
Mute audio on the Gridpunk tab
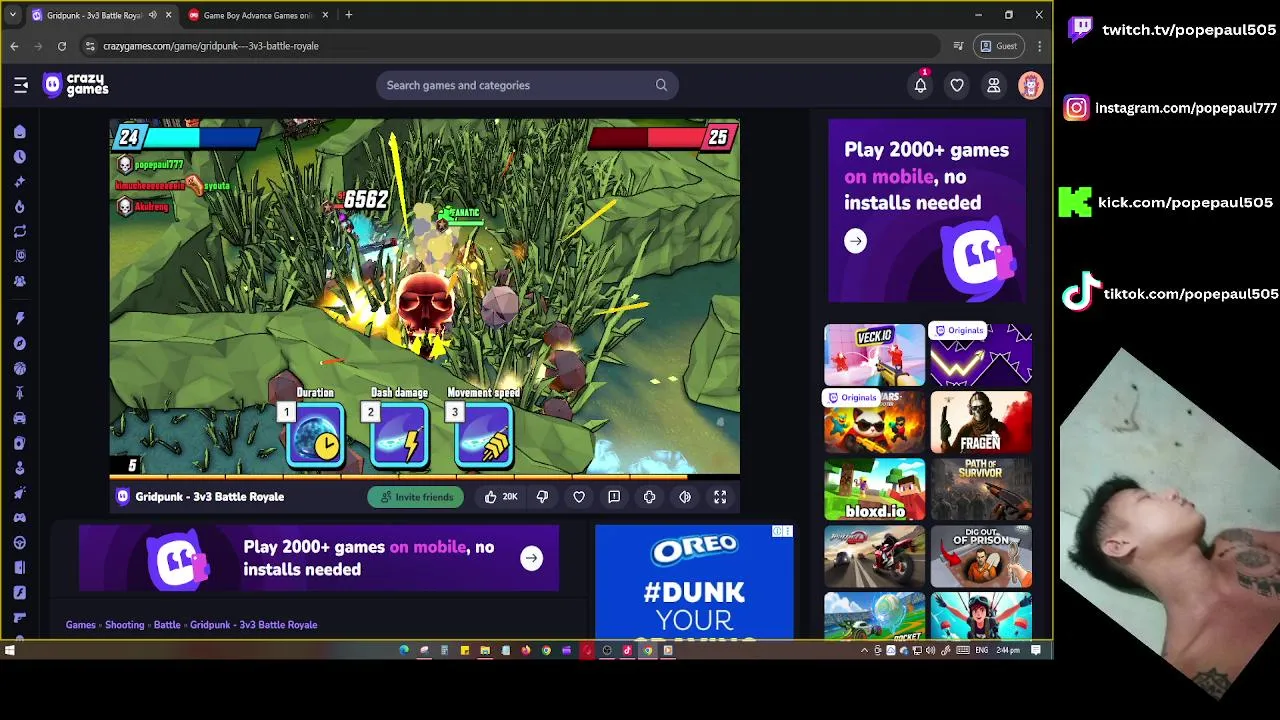pyautogui.click(x=153, y=15)
